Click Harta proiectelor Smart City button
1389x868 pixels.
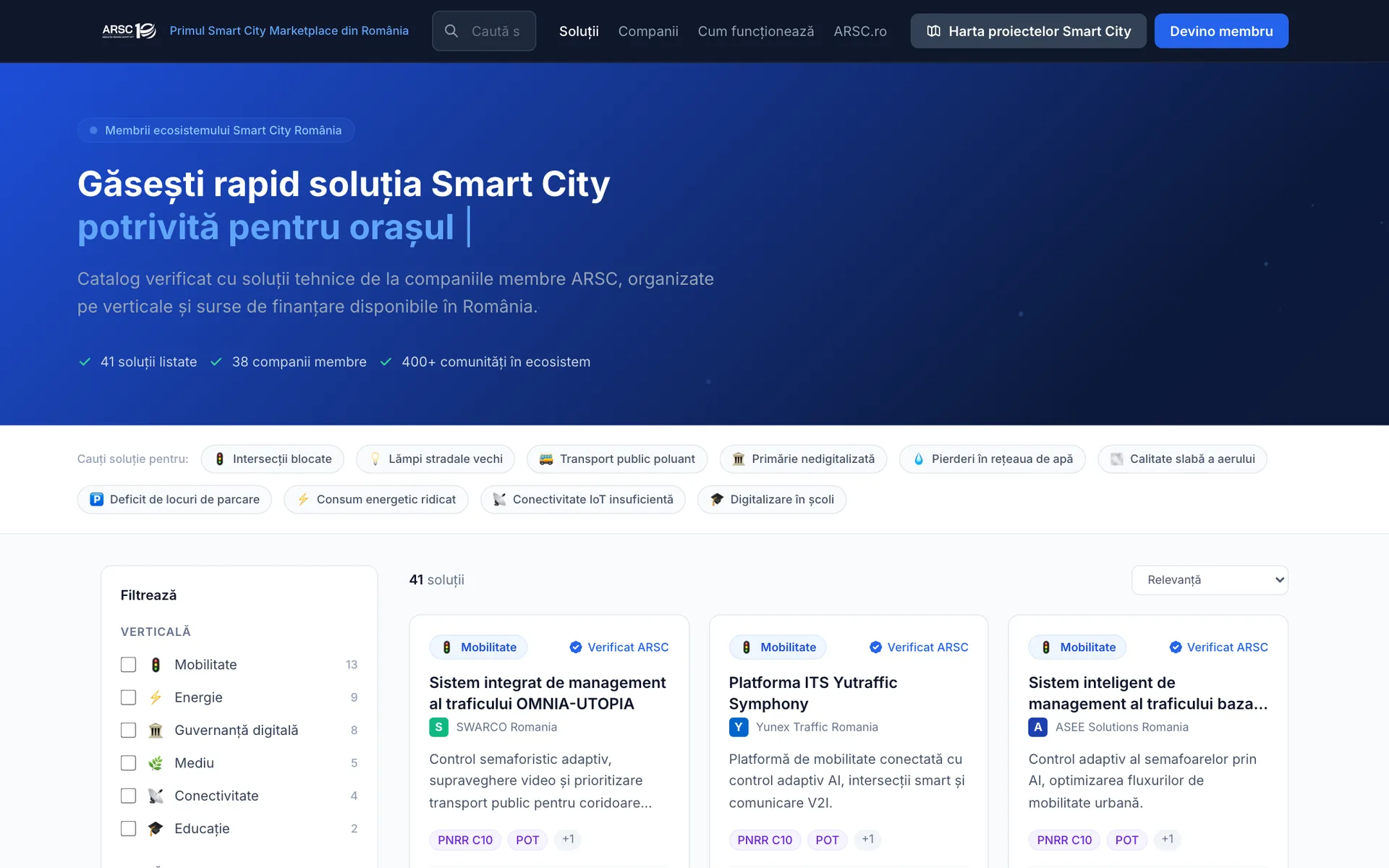tap(1028, 31)
